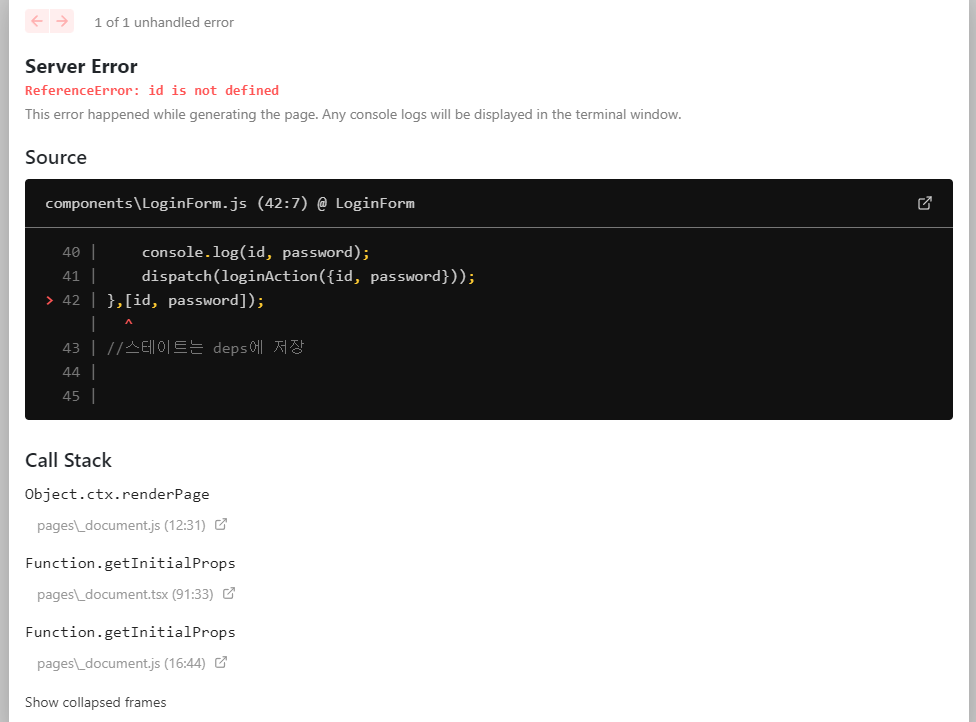Click the console.log(id, password) code line
Image resolution: width=976 pixels, height=722 pixels.
tap(256, 252)
